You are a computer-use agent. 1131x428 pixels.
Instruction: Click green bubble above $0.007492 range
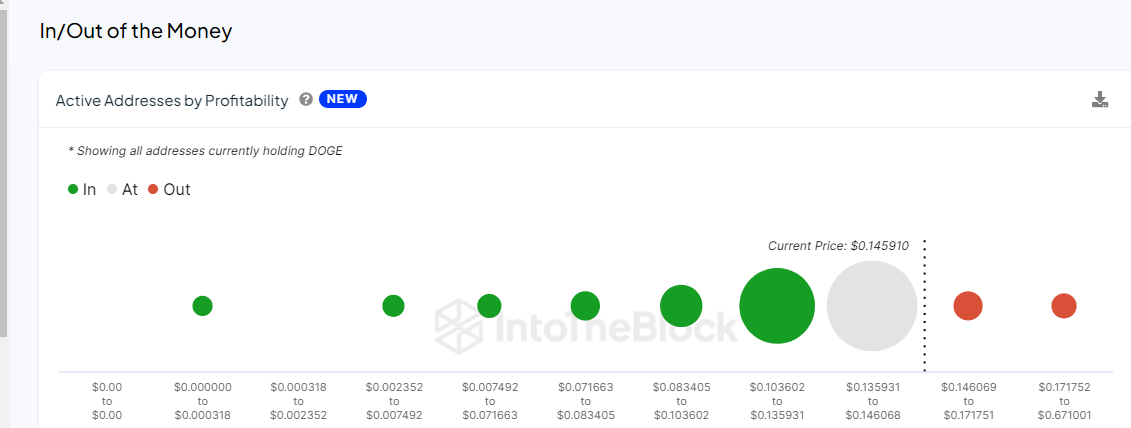489,306
